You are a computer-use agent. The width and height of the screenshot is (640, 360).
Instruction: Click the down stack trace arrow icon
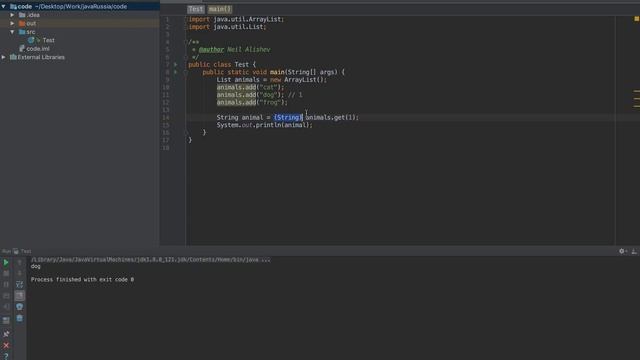tap(20, 273)
